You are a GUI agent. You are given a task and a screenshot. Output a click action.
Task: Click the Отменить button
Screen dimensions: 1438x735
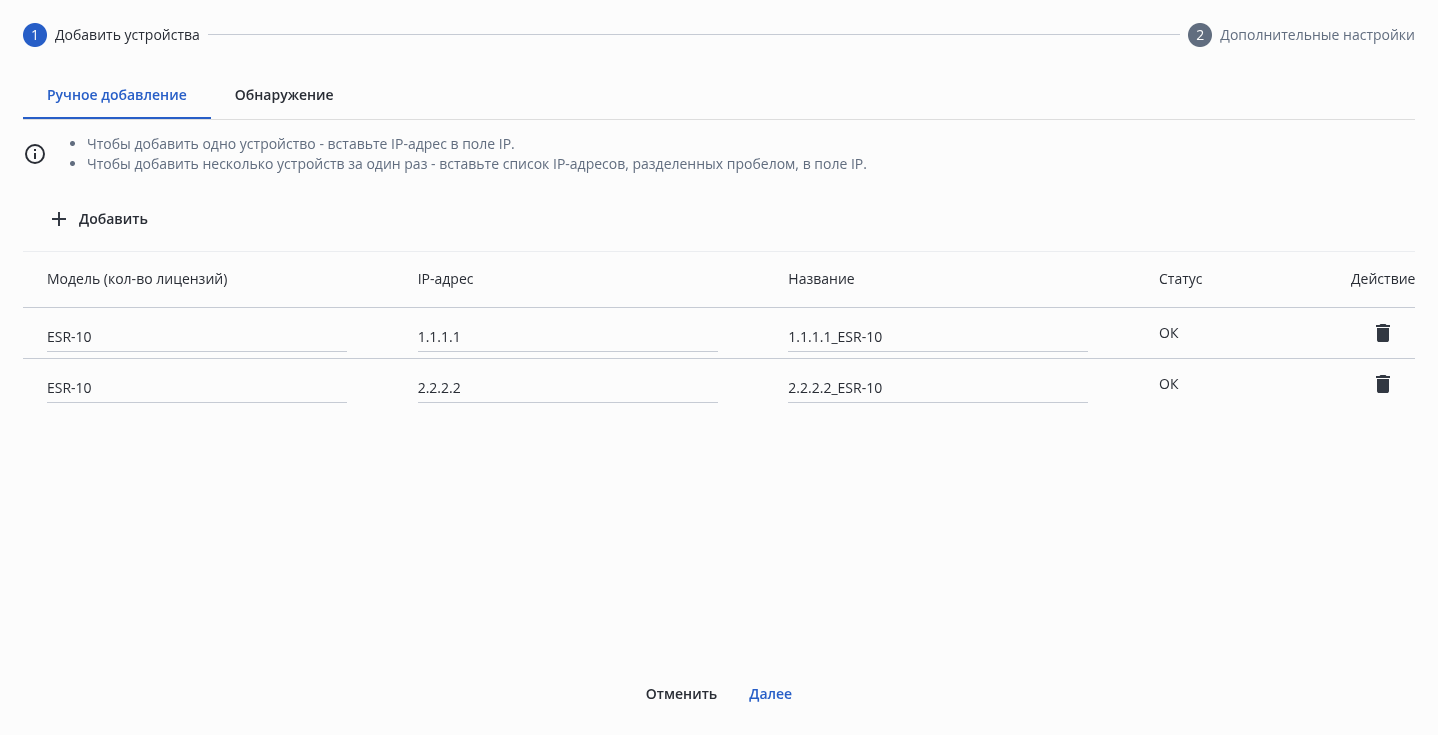coord(681,694)
